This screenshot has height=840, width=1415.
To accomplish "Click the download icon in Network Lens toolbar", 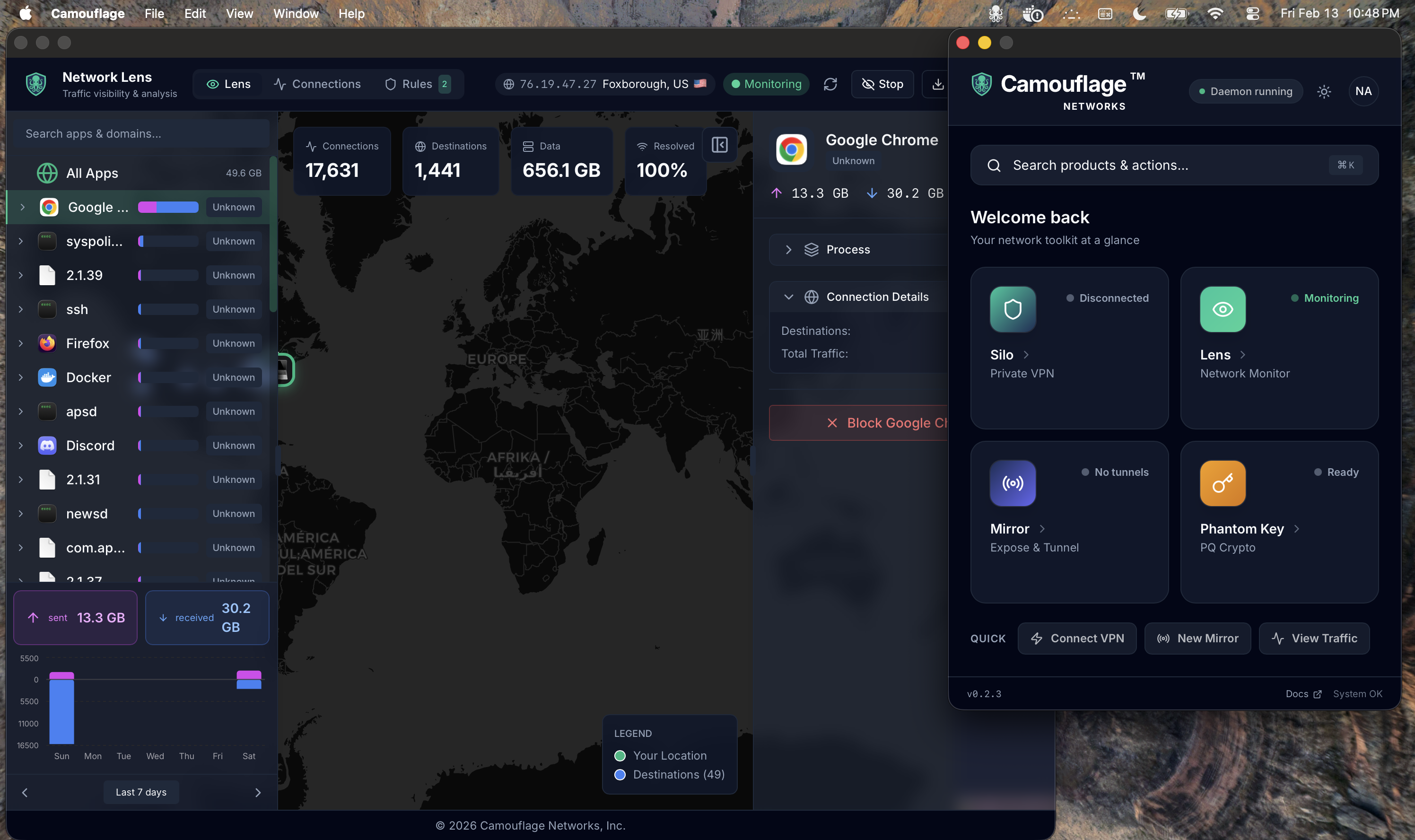I will pyautogui.click(x=938, y=84).
